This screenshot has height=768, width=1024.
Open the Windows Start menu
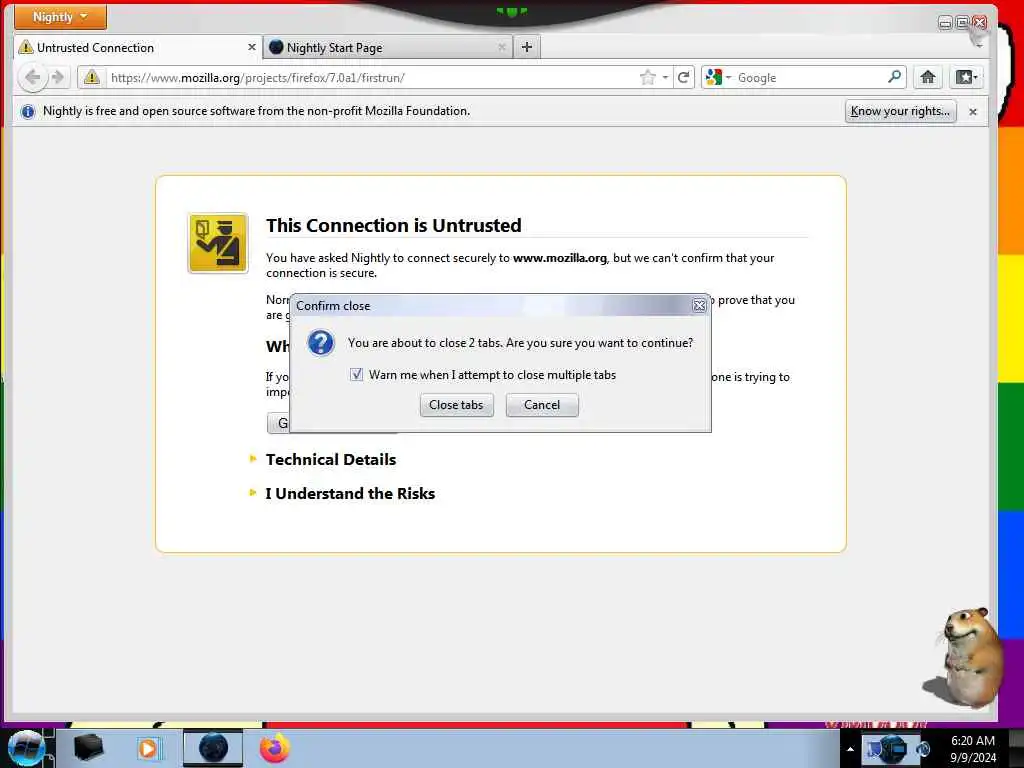[26, 748]
